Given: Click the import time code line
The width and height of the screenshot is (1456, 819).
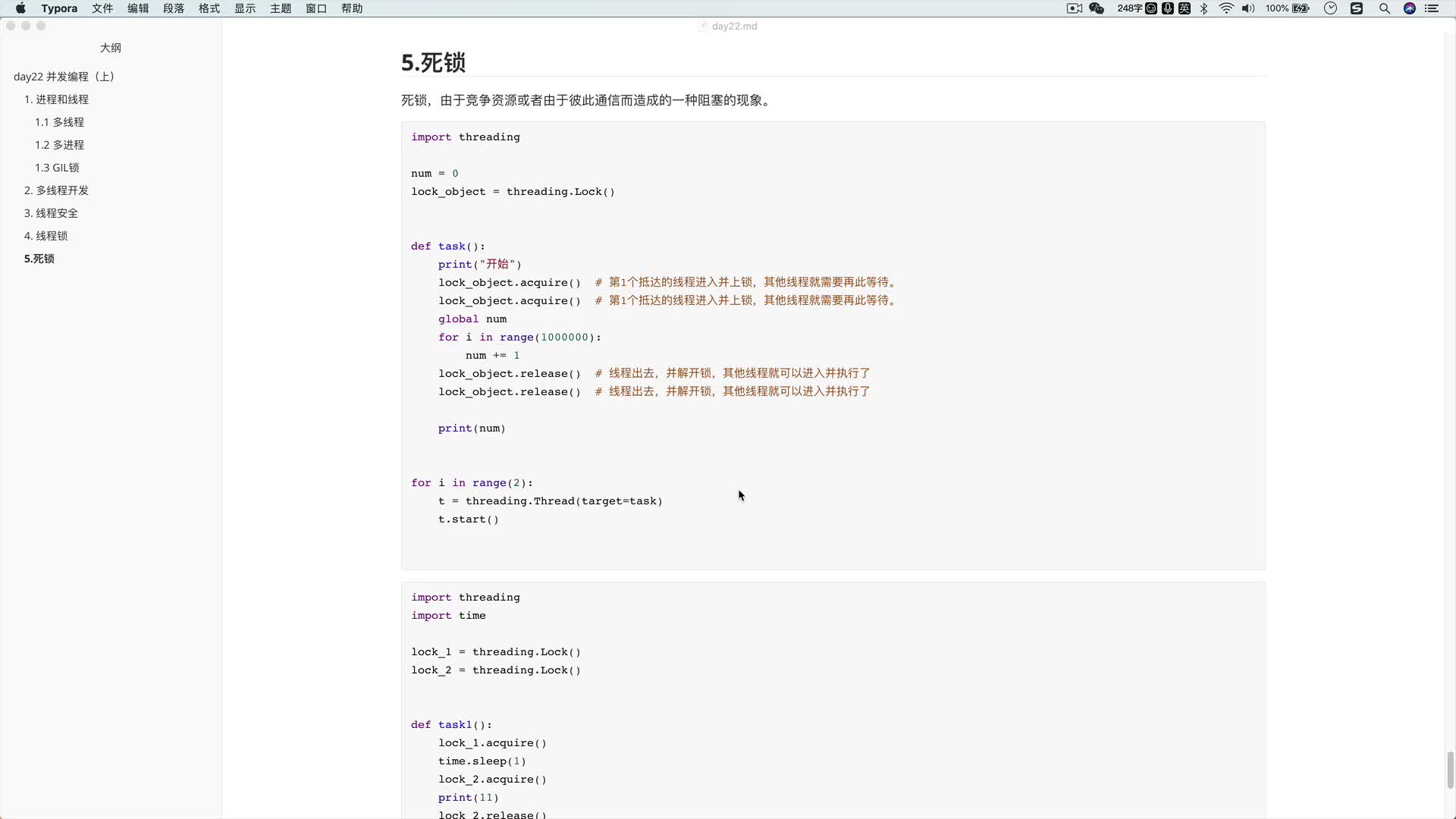Looking at the screenshot, I should point(448,616).
